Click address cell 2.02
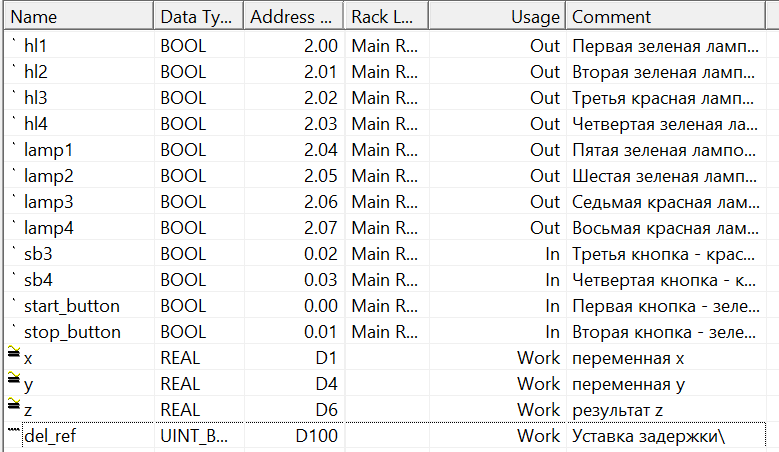 (x=321, y=98)
